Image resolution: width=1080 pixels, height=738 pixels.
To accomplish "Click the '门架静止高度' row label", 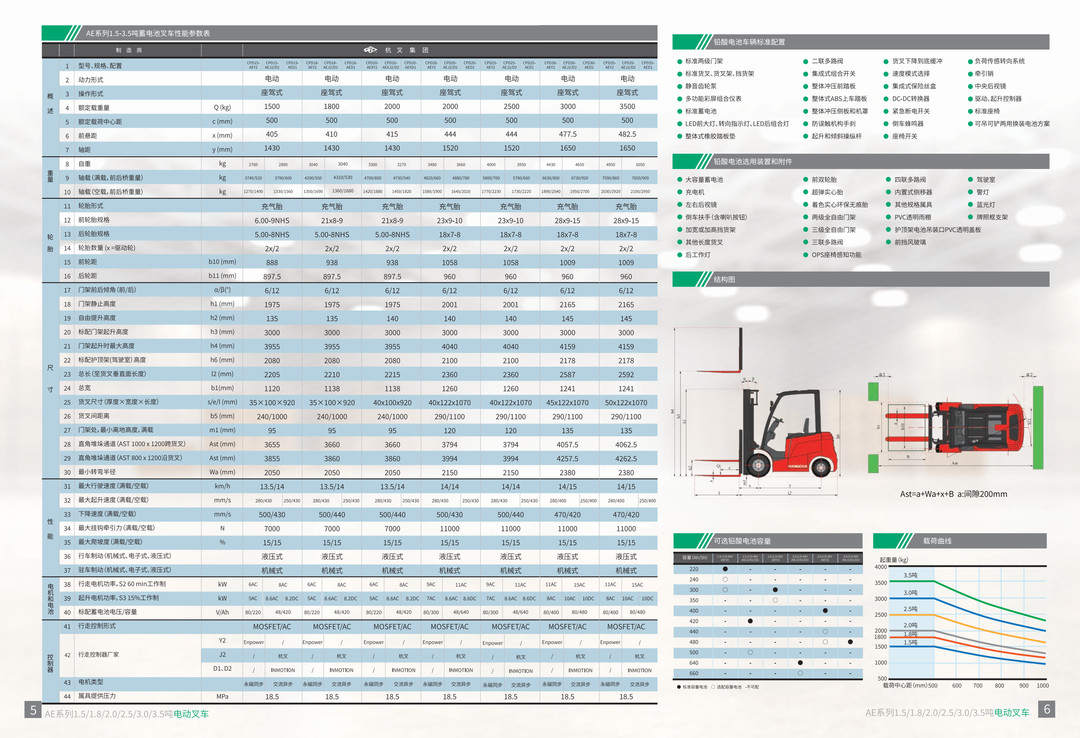I will (96, 304).
